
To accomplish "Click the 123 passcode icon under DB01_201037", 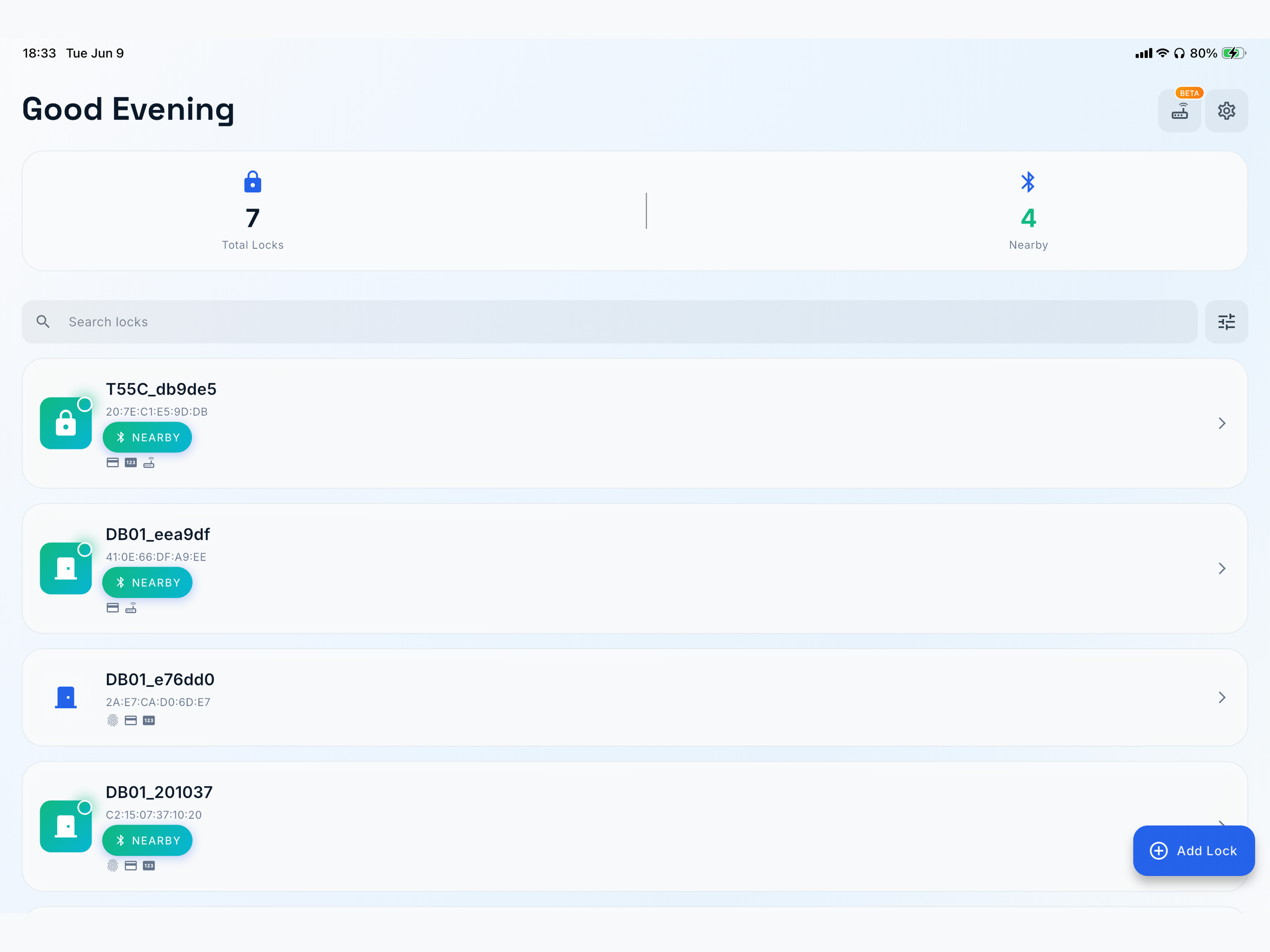I will [149, 866].
